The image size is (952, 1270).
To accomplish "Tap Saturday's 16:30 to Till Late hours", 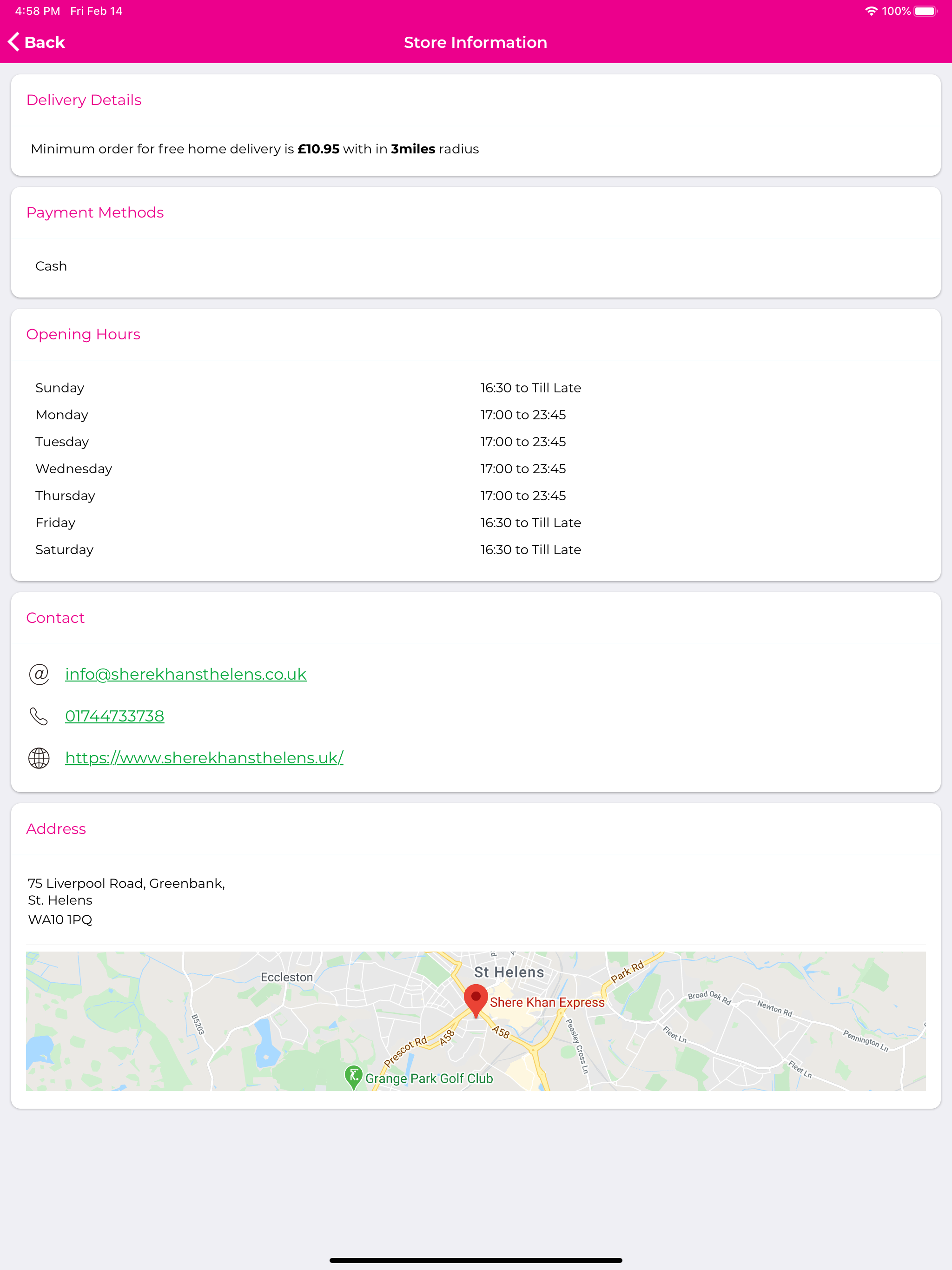I will 530,550.
